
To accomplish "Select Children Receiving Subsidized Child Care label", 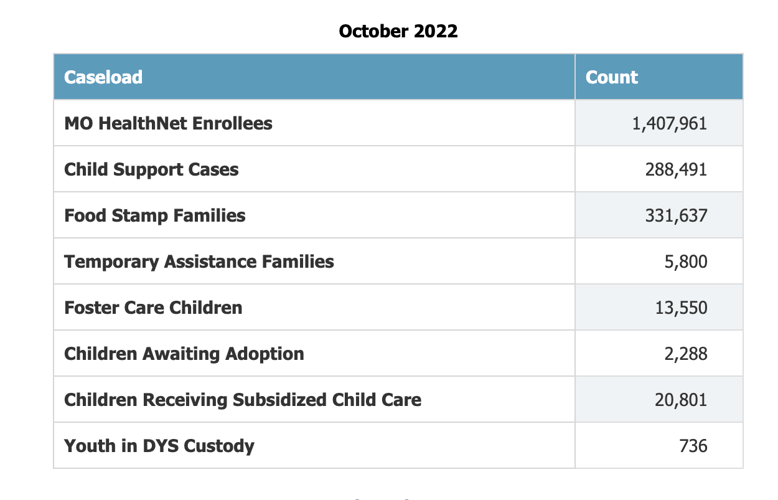I will pos(242,399).
